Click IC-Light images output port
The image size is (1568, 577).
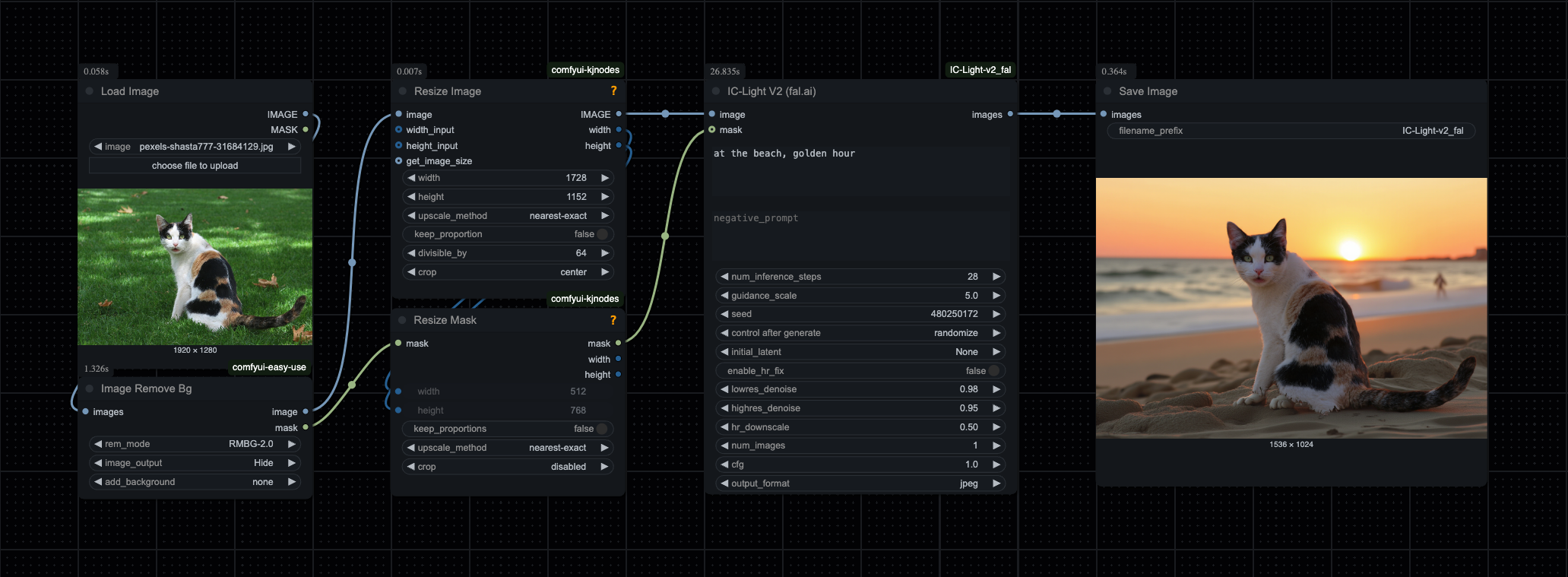(1010, 114)
